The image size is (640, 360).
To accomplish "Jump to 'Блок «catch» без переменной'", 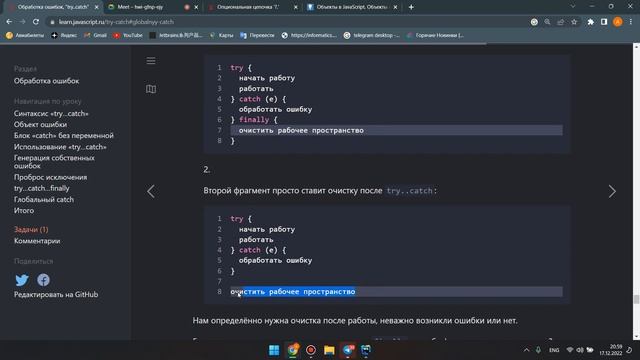I will coord(64,136).
